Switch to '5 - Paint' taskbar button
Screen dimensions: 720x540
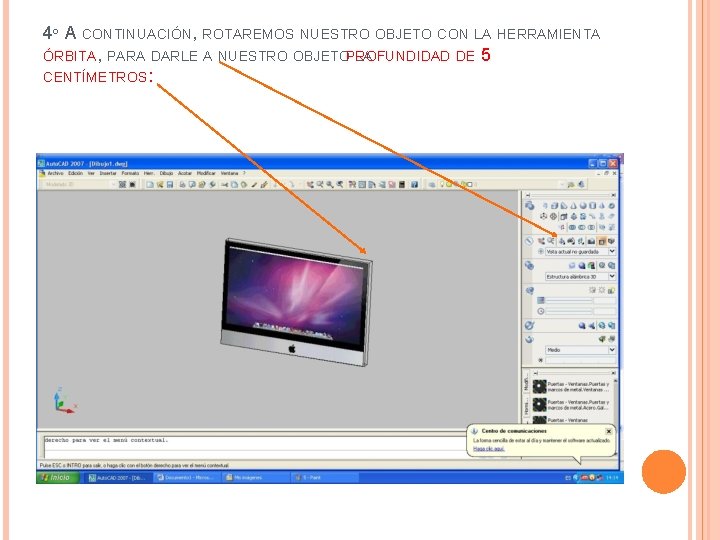point(324,478)
